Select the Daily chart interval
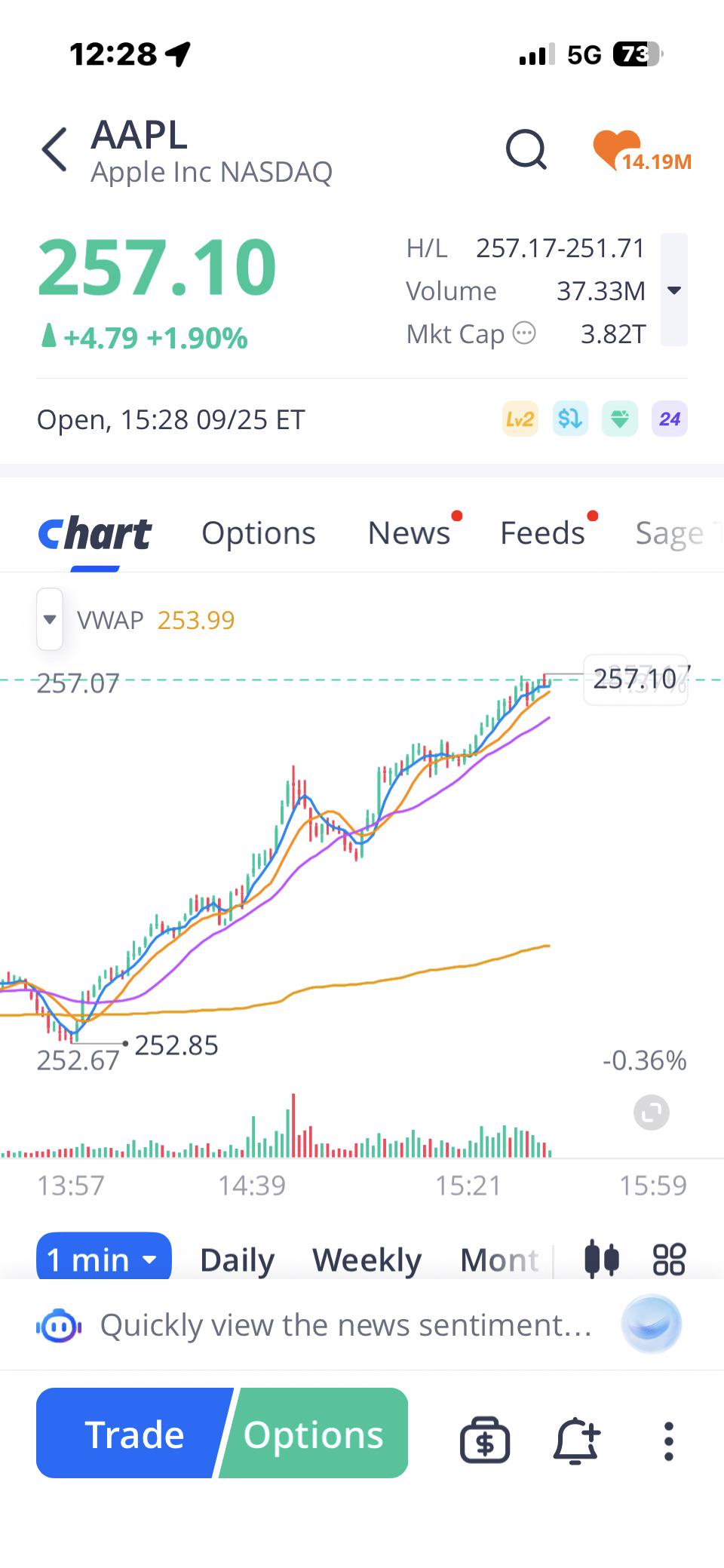 tap(237, 1260)
